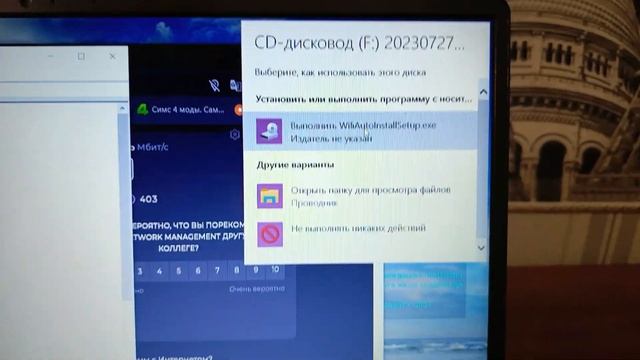Click the File Explorer folder icon
The image size is (640, 360).
[269, 196]
